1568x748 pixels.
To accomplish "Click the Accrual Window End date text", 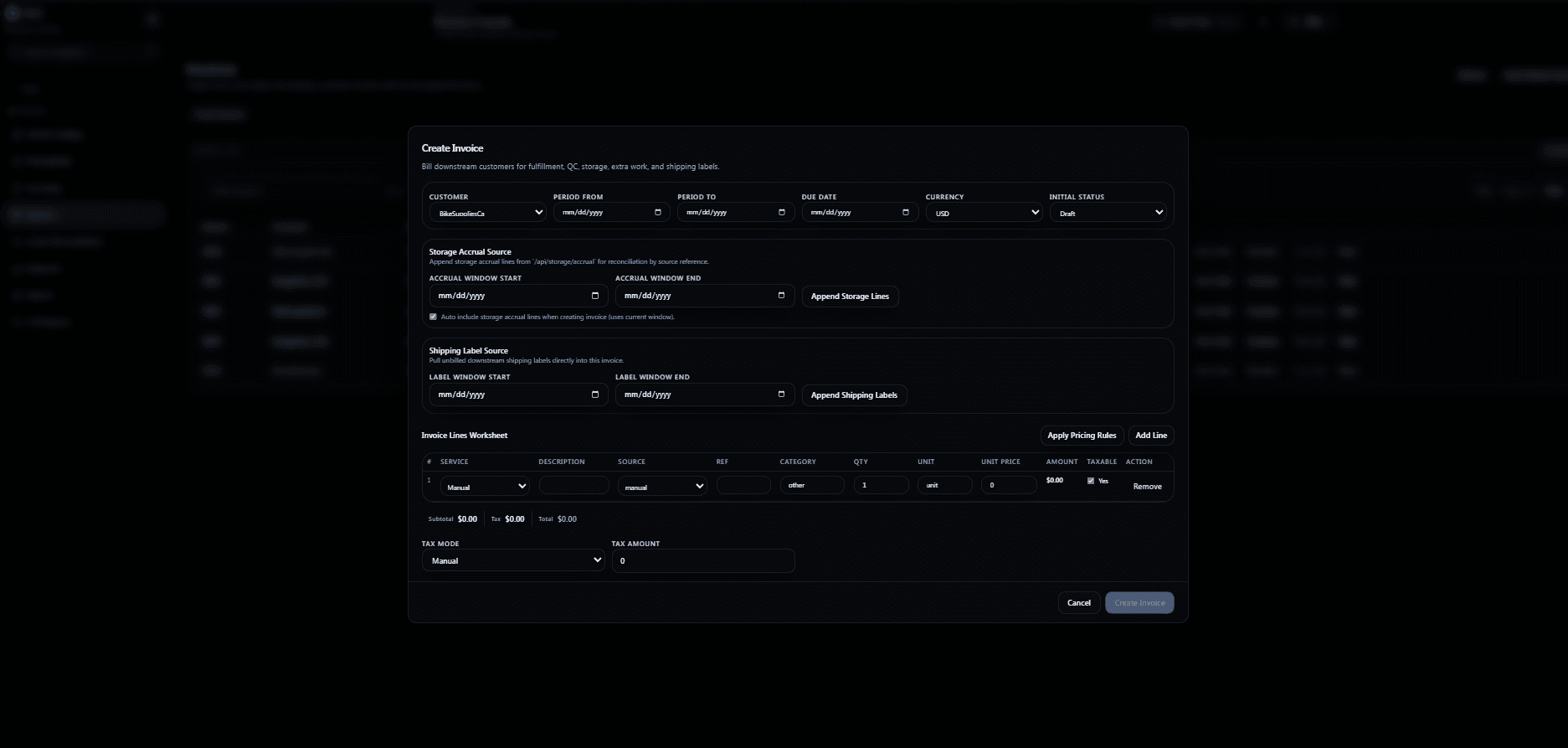I will (x=647, y=296).
